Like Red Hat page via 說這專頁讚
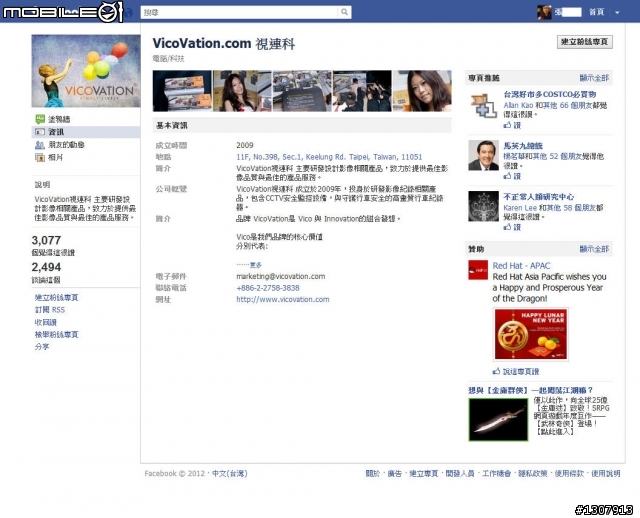This screenshot has width=640, height=518. tap(516, 371)
